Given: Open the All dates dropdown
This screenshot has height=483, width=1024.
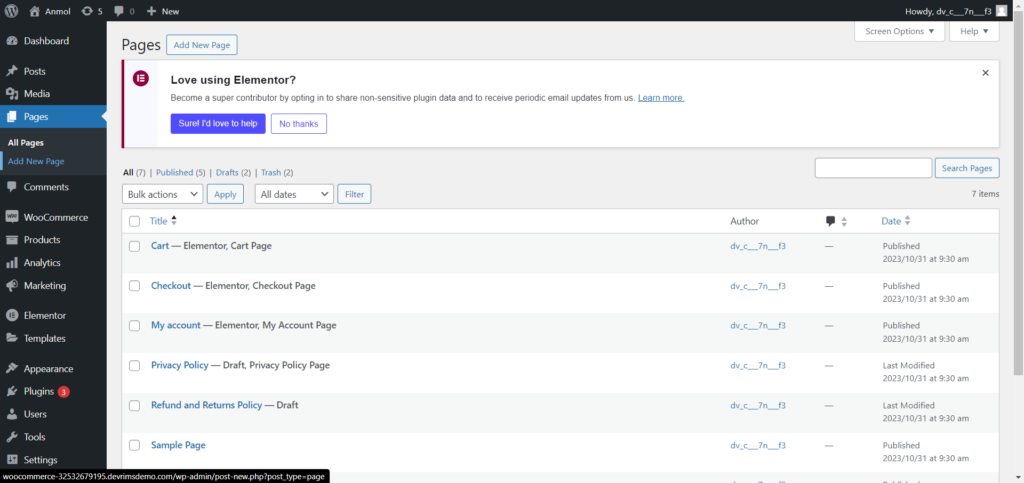Looking at the screenshot, I should click(x=294, y=194).
